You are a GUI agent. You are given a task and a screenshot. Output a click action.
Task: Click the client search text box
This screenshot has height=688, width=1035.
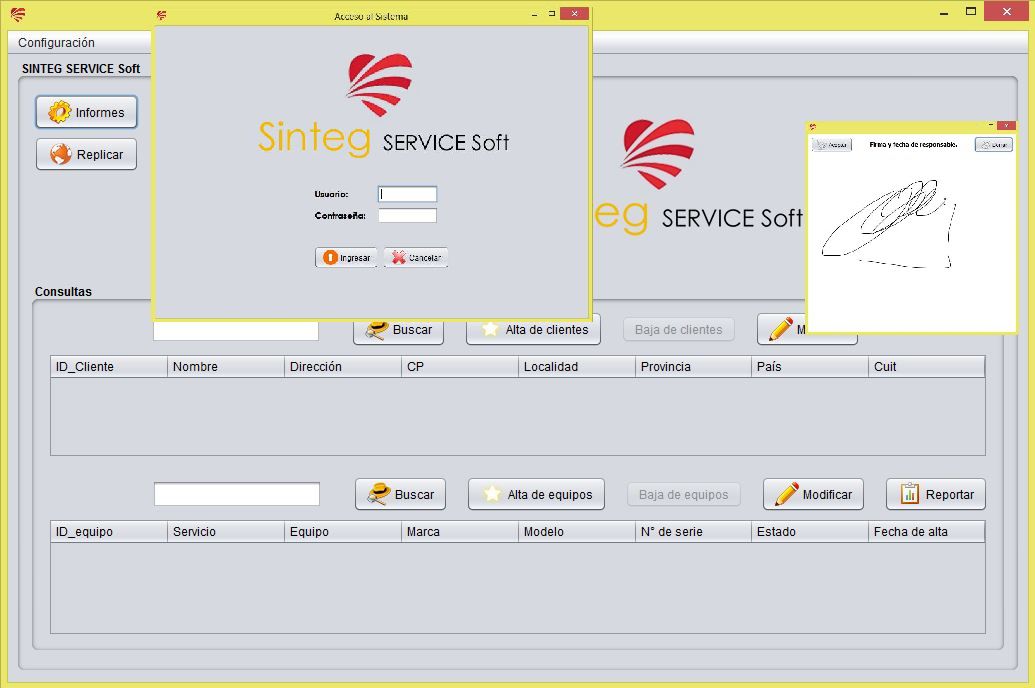pyautogui.click(x=236, y=331)
